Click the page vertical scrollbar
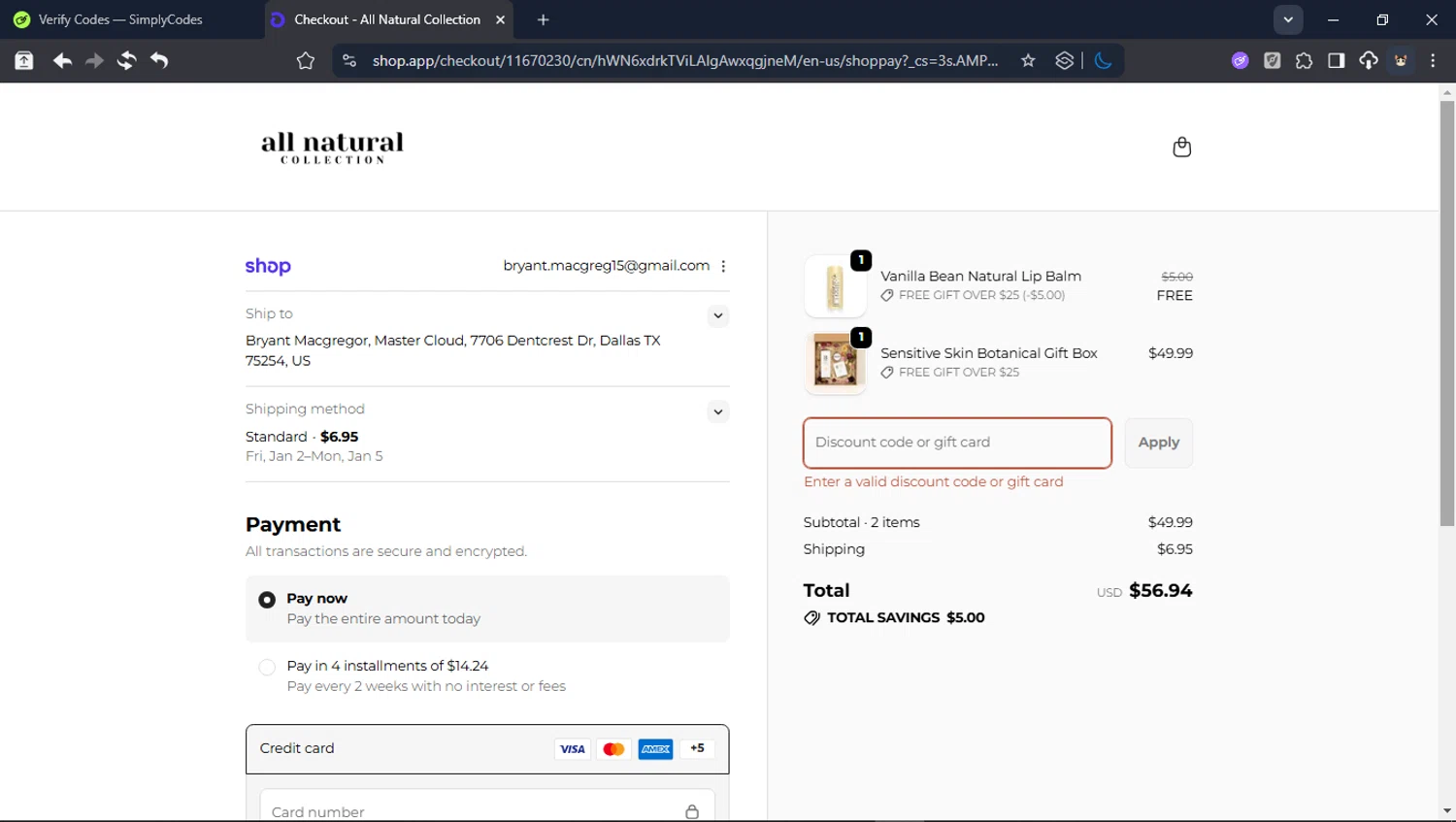Viewport: 1456px width, 822px height. (1447, 312)
